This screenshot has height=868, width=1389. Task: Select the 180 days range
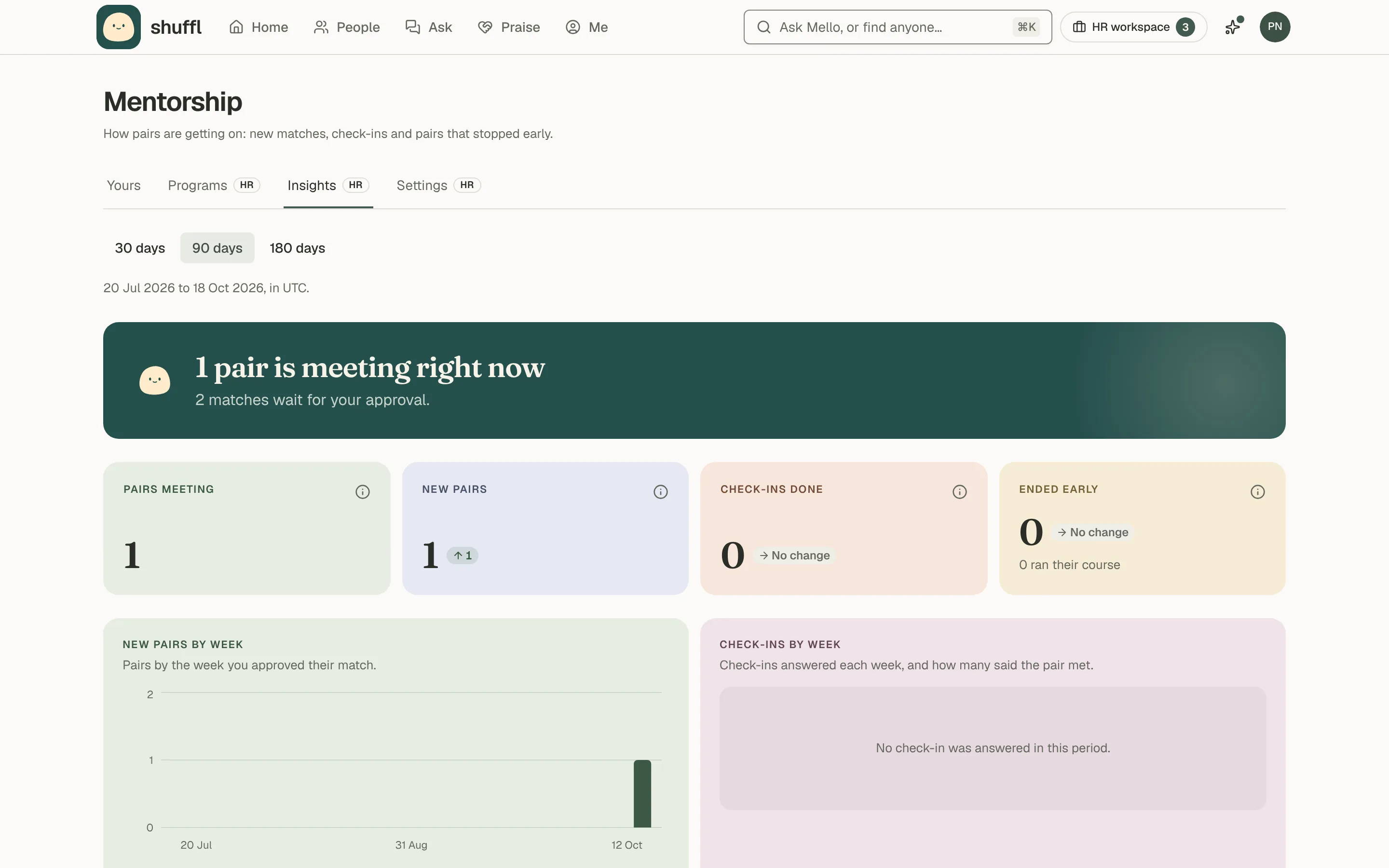[x=297, y=248]
